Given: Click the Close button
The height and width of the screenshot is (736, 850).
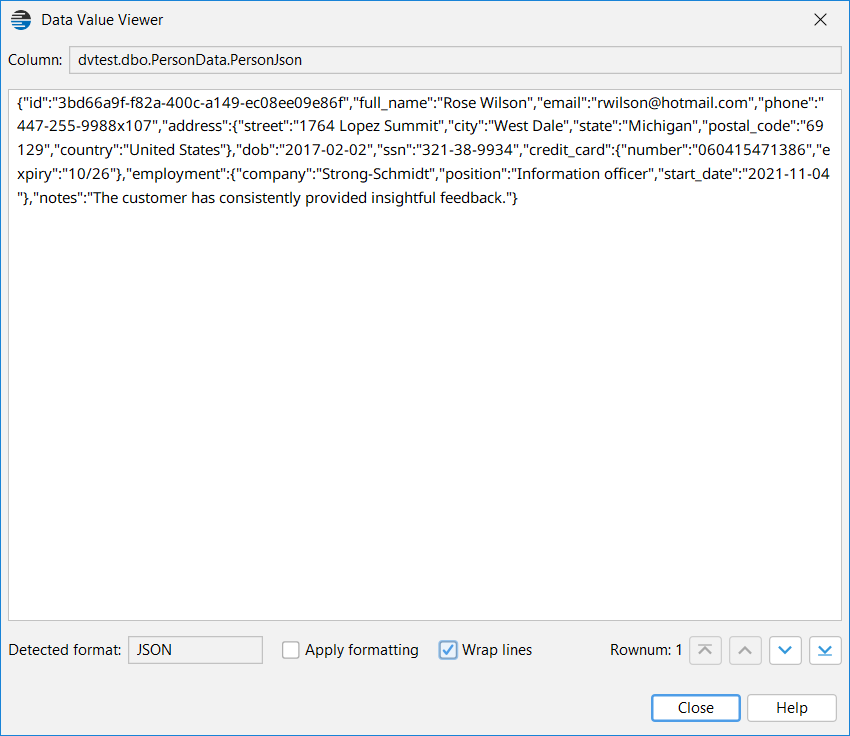Looking at the screenshot, I should point(696,708).
